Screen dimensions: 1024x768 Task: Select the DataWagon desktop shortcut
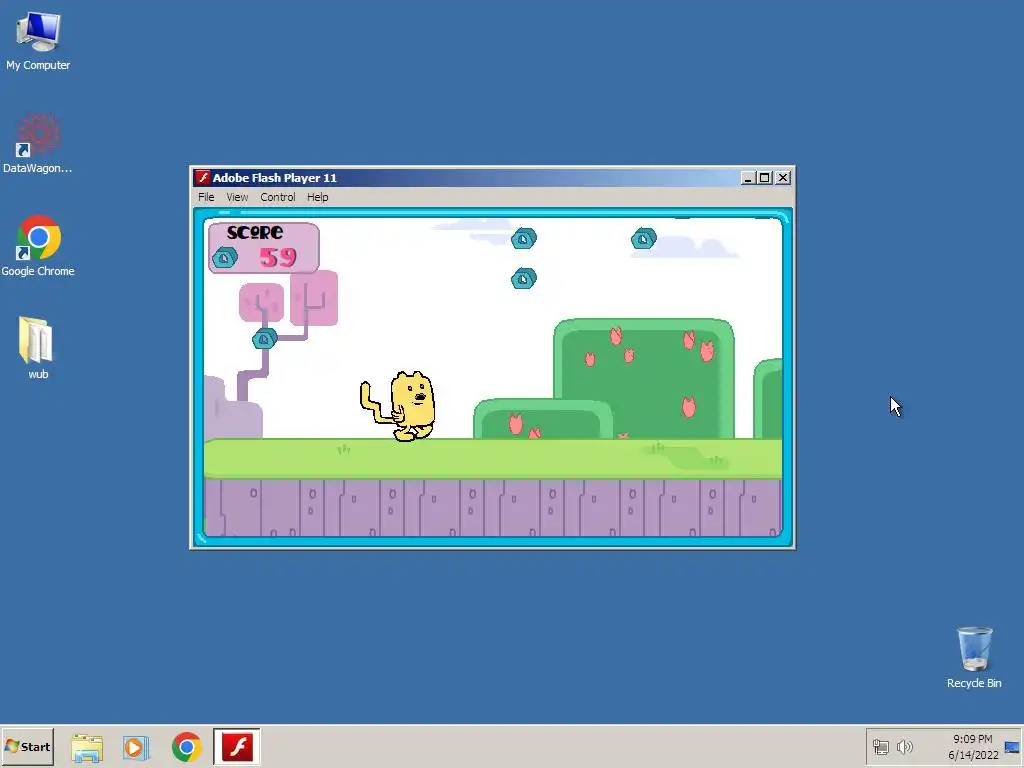pyautogui.click(x=37, y=144)
